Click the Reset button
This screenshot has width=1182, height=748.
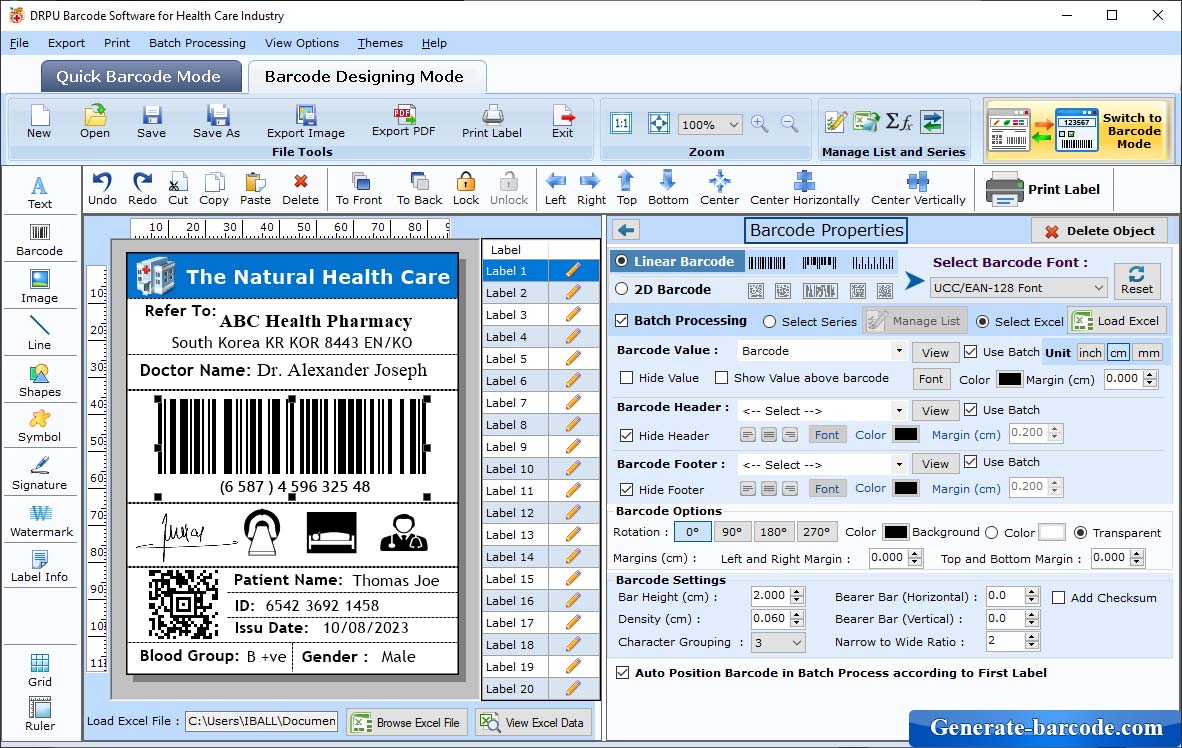pos(1137,280)
